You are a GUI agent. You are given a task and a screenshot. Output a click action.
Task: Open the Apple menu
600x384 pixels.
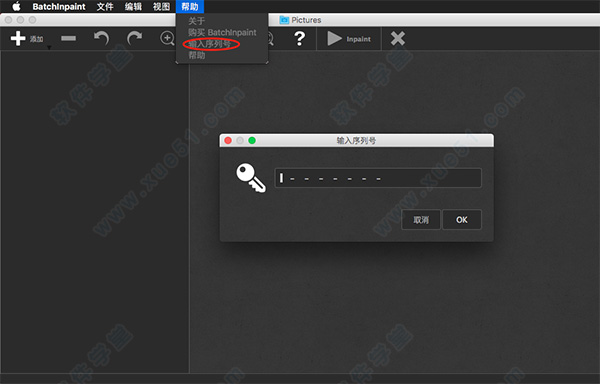pyautogui.click(x=16, y=7)
